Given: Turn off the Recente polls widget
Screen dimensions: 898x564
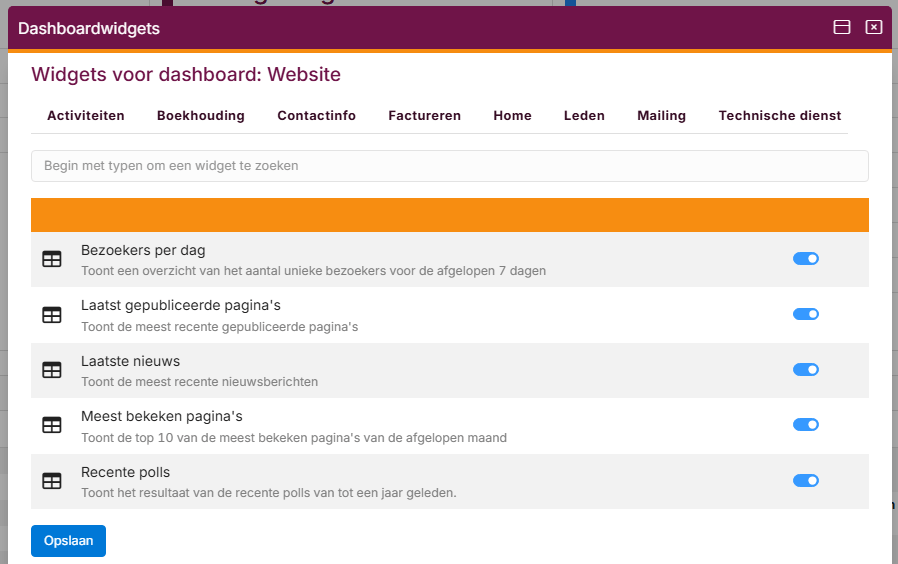Looking at the screenshot, I should click(x=806, y=480).
